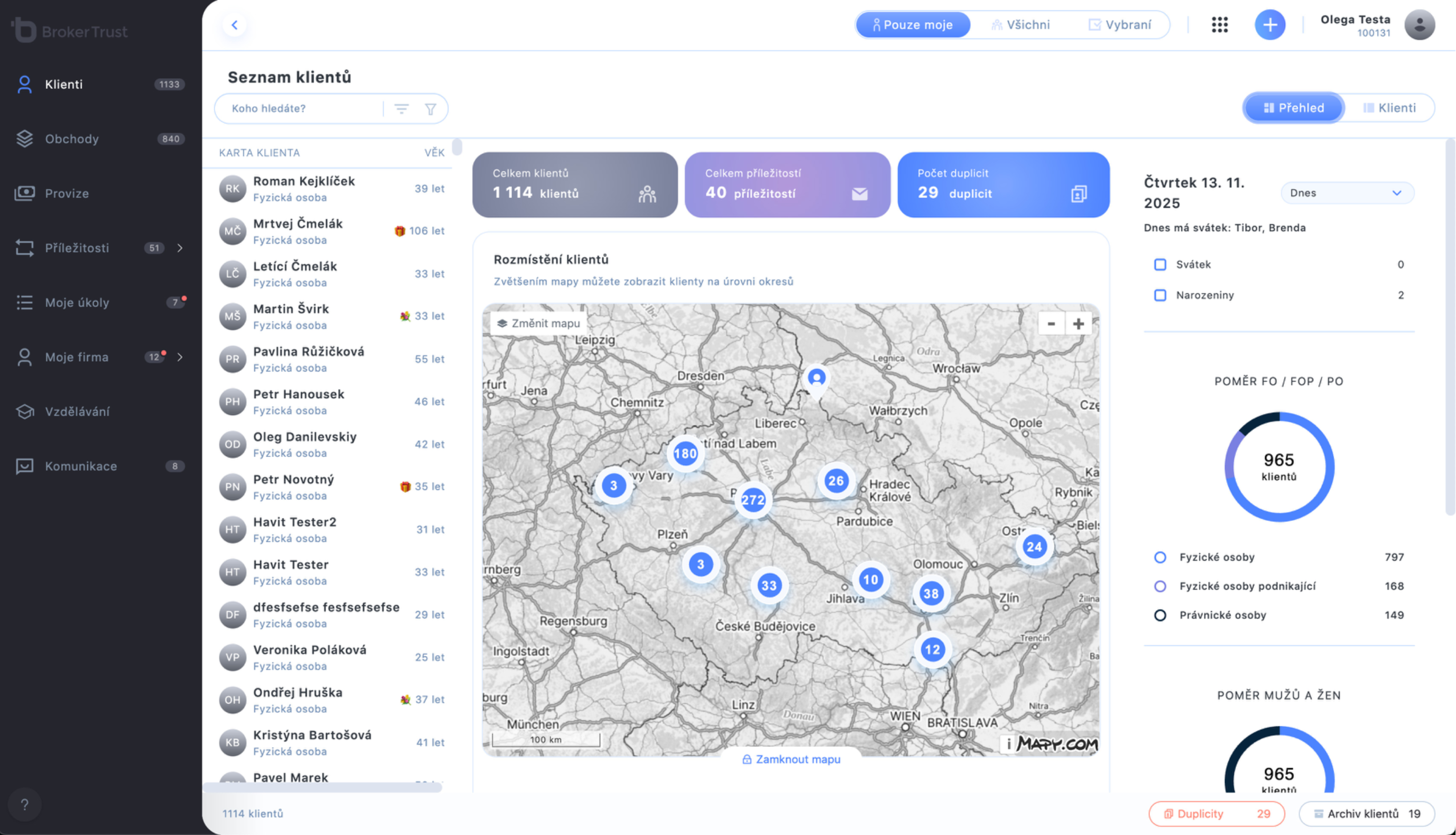Click the apps grid icon in header
The width and height of the screenshot is (1456, 835).
coord(1219,25)
